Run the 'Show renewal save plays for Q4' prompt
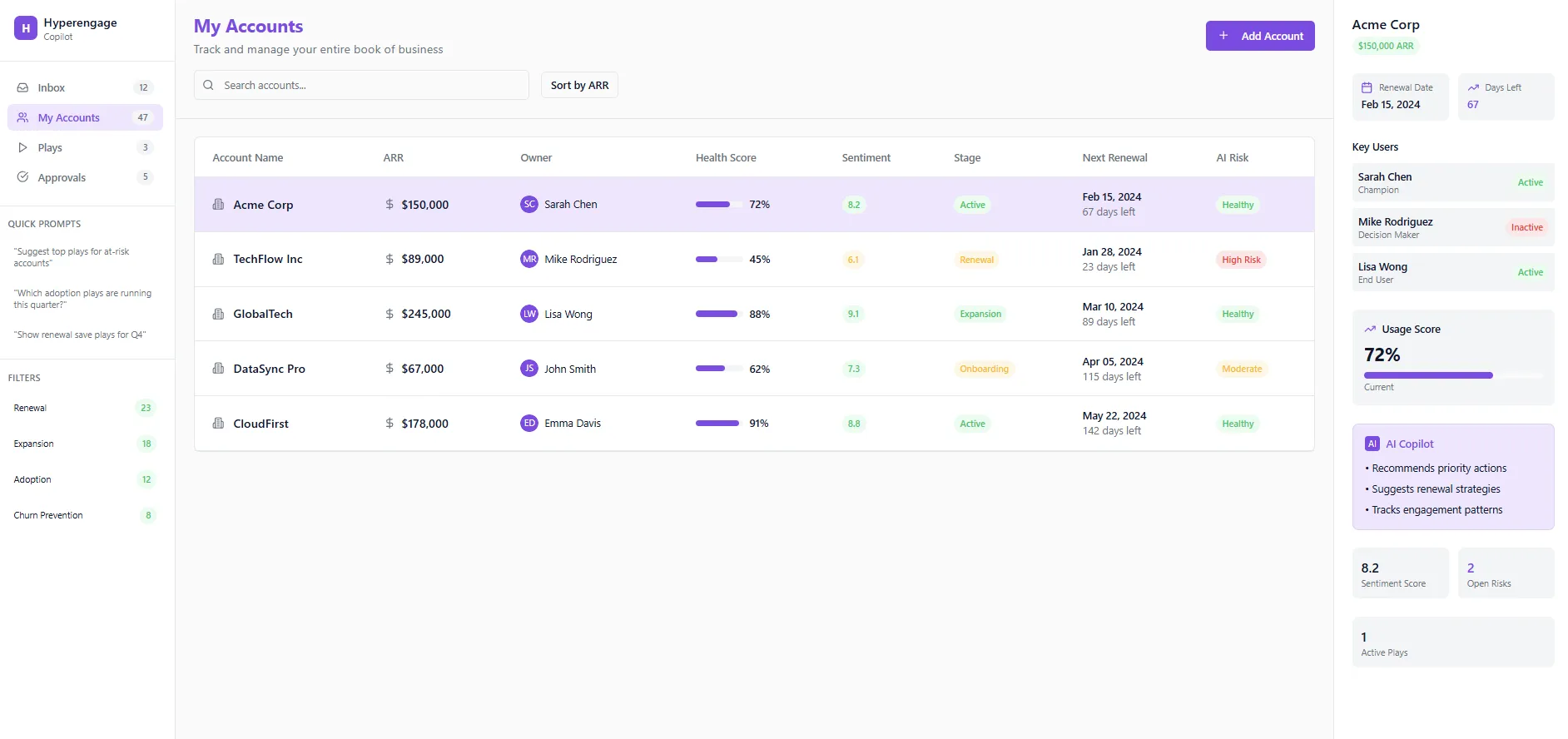The image size is (1568, 739). (80, 335)
